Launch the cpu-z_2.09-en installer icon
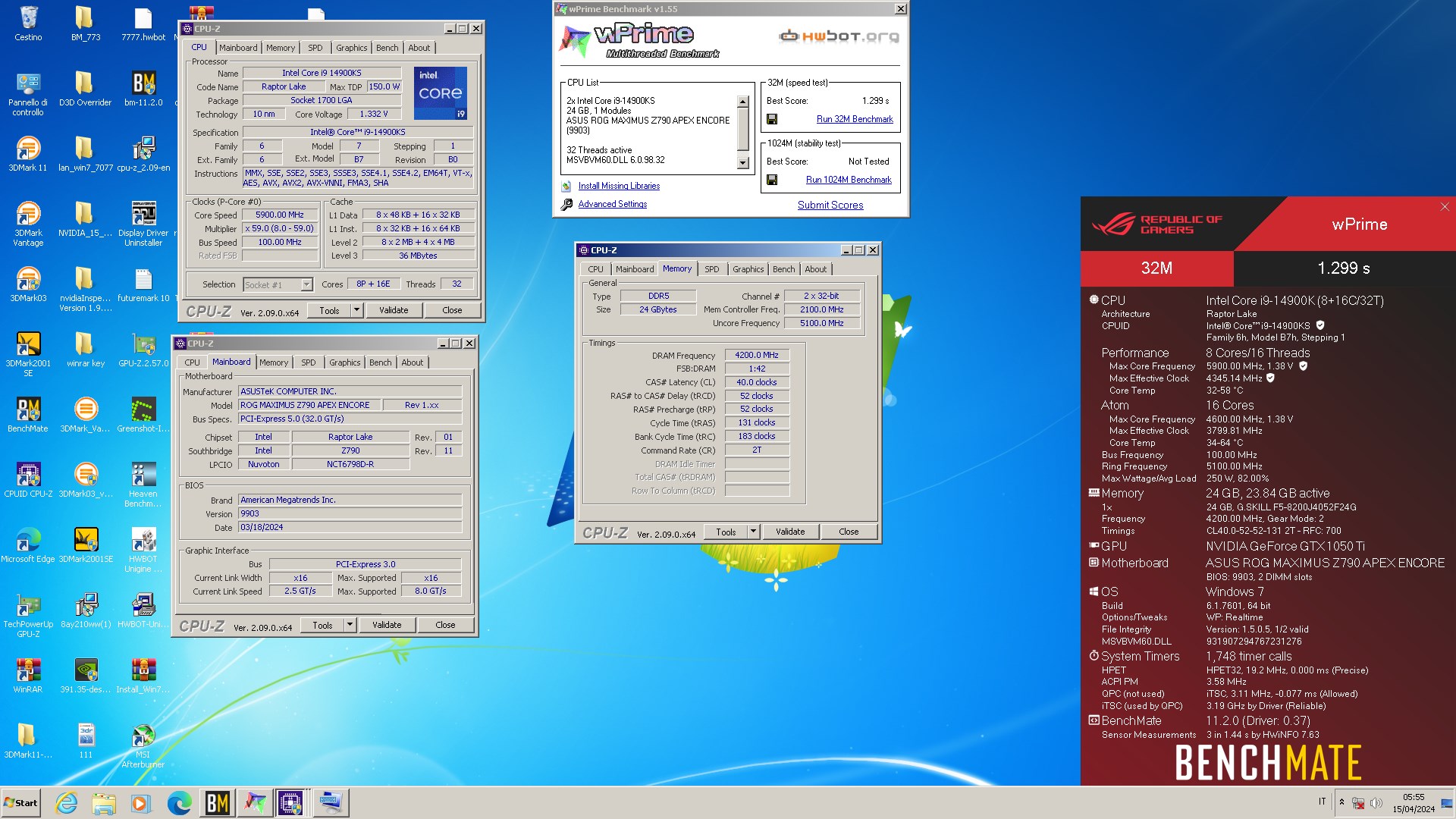This screenshot has height=819, width=1456. click(x=143, y=155)
